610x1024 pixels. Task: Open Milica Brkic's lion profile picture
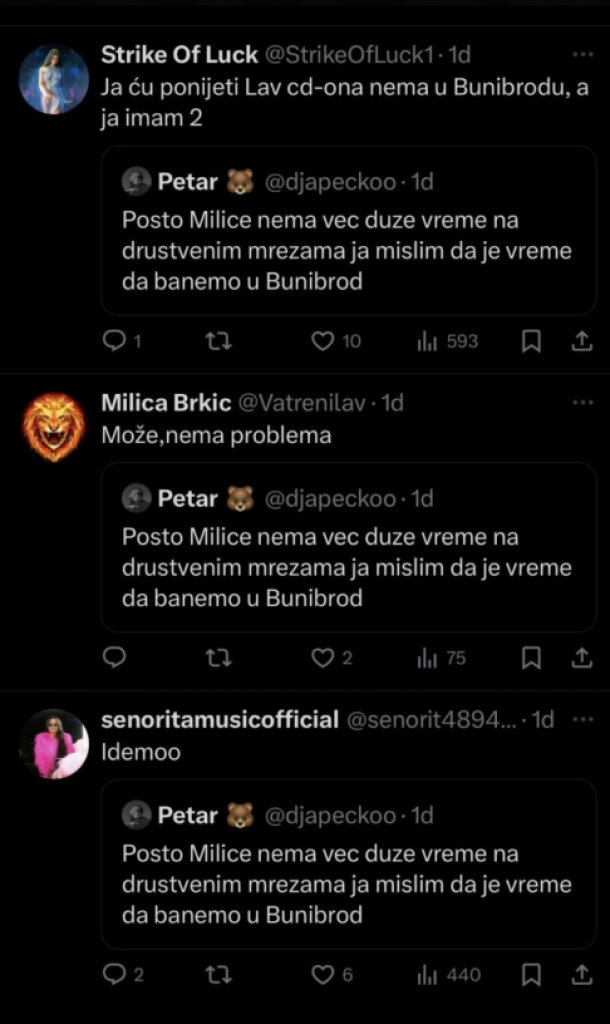[x=54, y=427]
